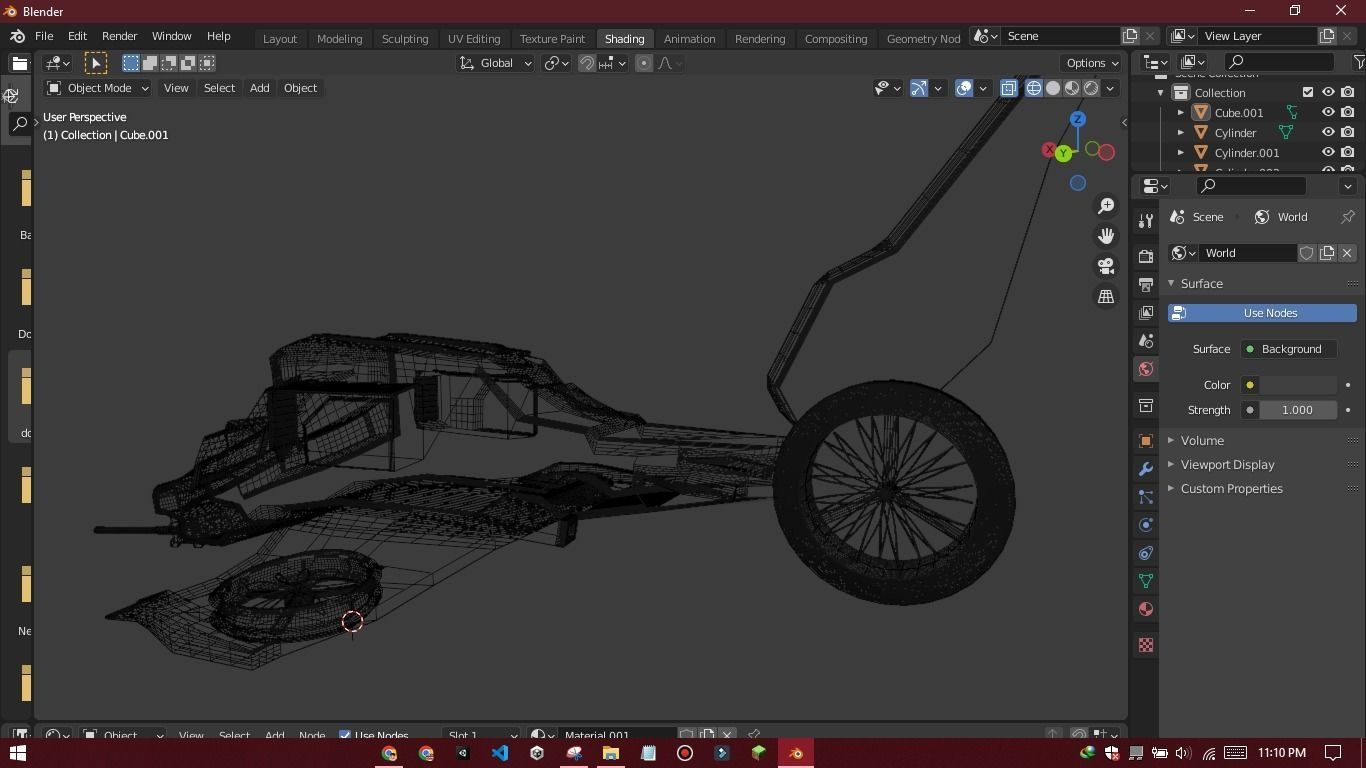
Task: Click the Y axis gizmo handle
Action: [1063, 154]
